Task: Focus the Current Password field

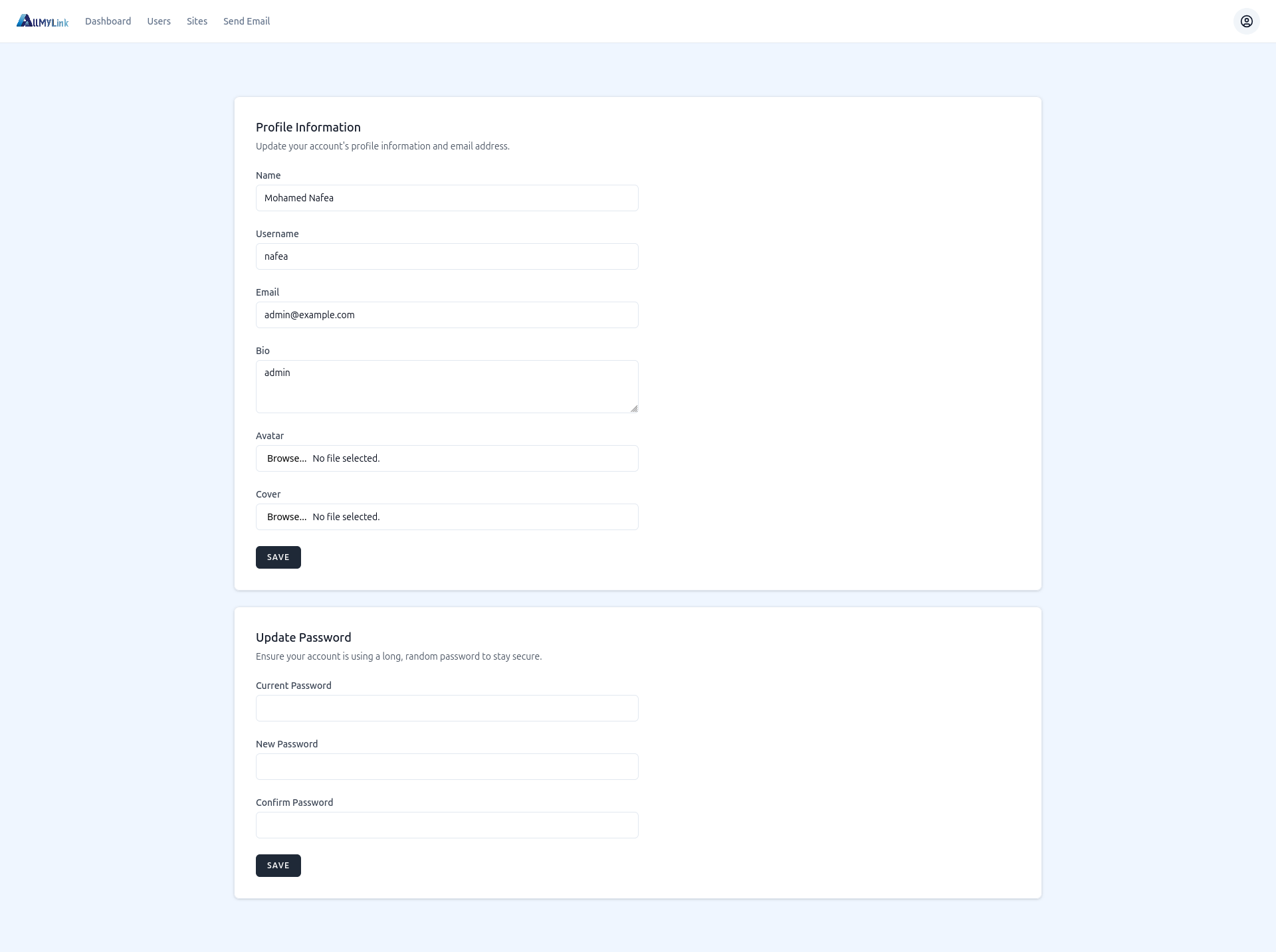Action: tap(447, 708)
